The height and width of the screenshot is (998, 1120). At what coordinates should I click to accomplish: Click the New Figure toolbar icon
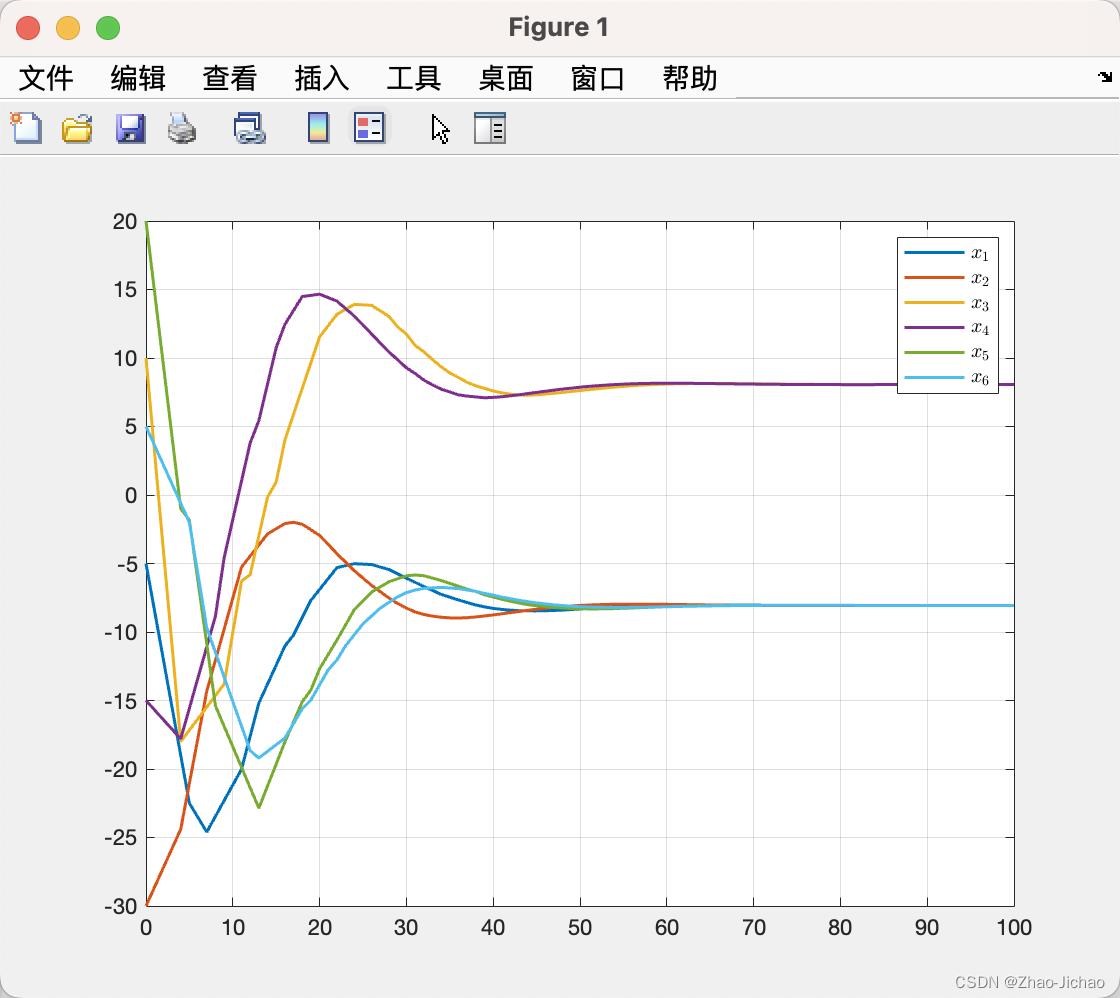coord(26,129)
